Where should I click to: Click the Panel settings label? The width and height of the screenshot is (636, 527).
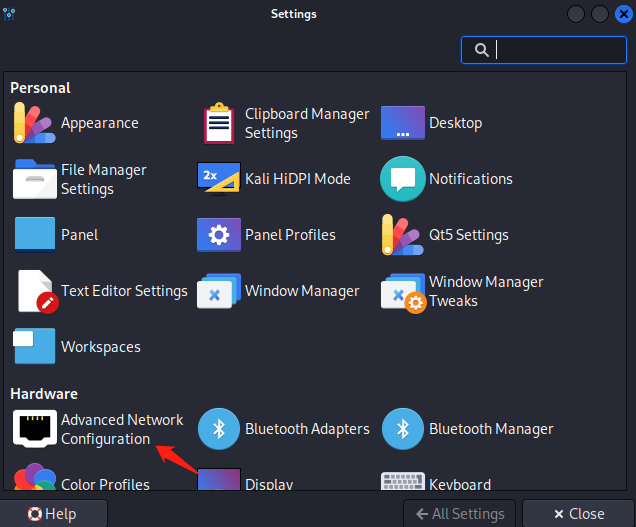[80, 235]
